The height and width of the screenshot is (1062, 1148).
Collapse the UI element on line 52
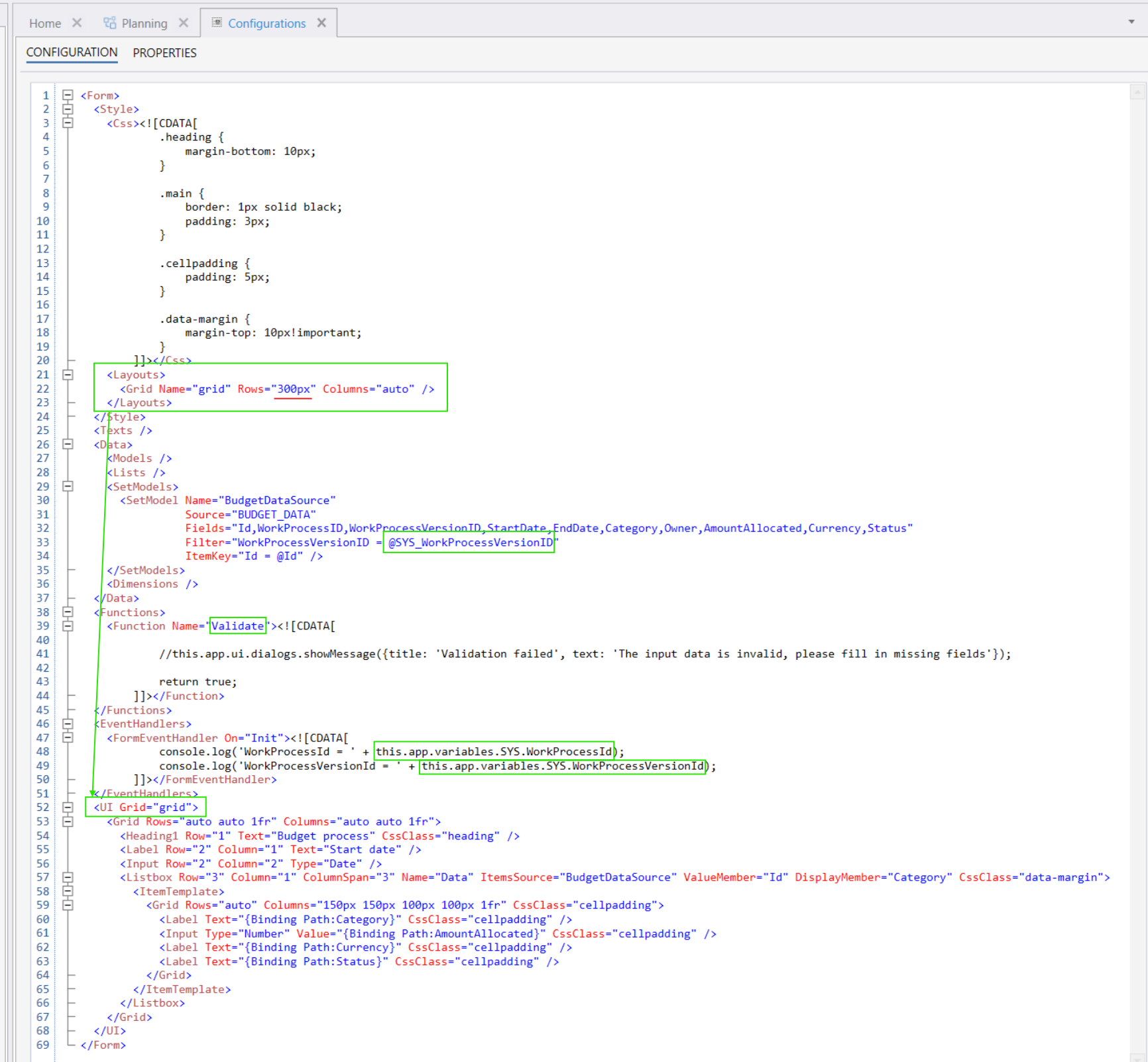(68, 808)
